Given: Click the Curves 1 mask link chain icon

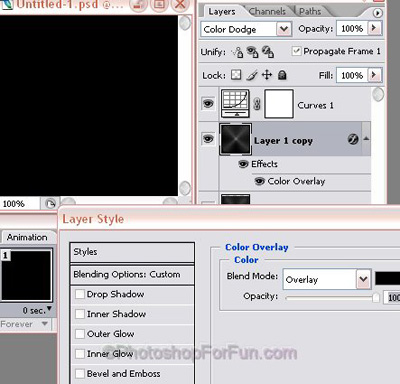Looking at the screenshot, I should click(257, 104).
